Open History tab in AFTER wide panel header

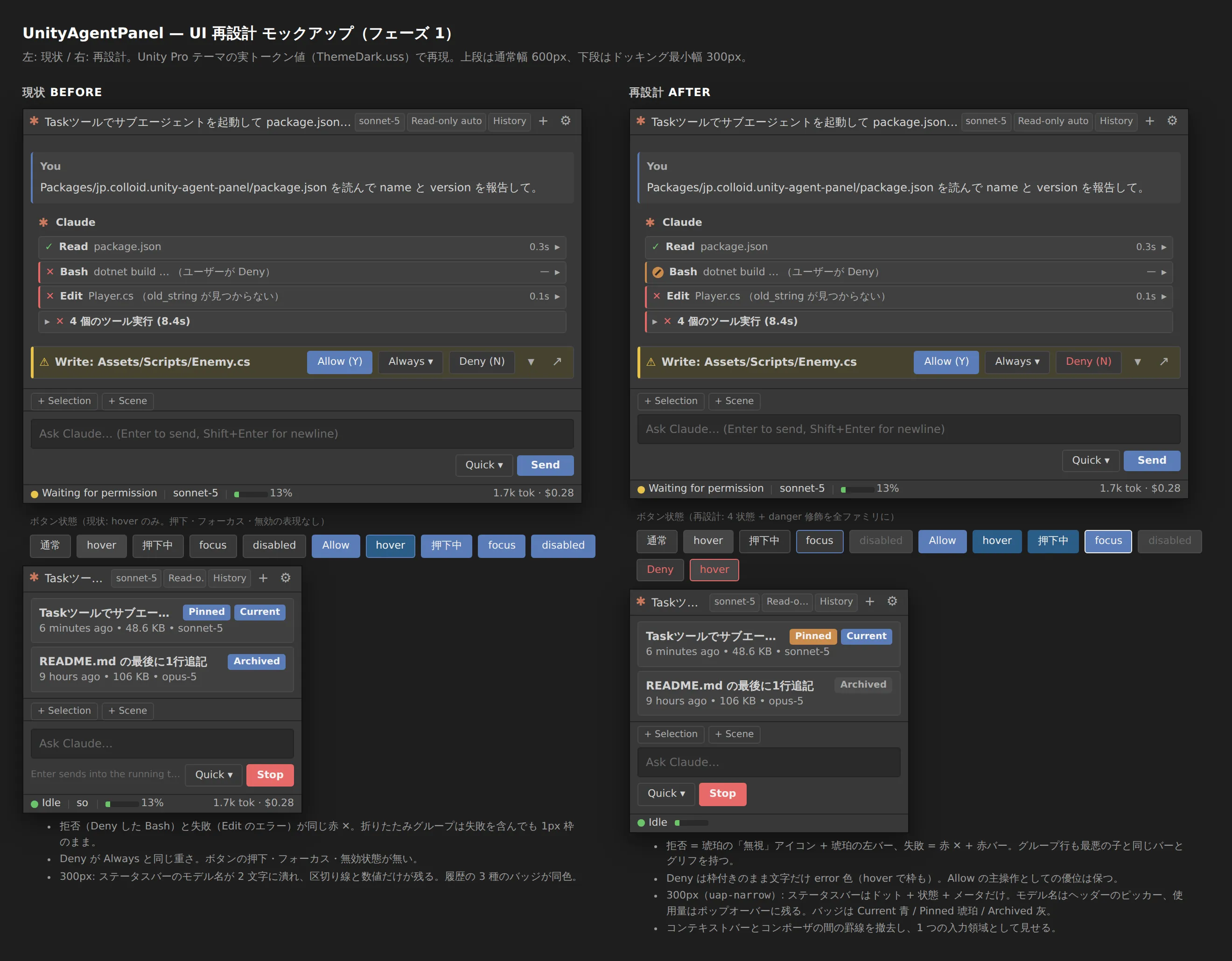pos(1116,121)
